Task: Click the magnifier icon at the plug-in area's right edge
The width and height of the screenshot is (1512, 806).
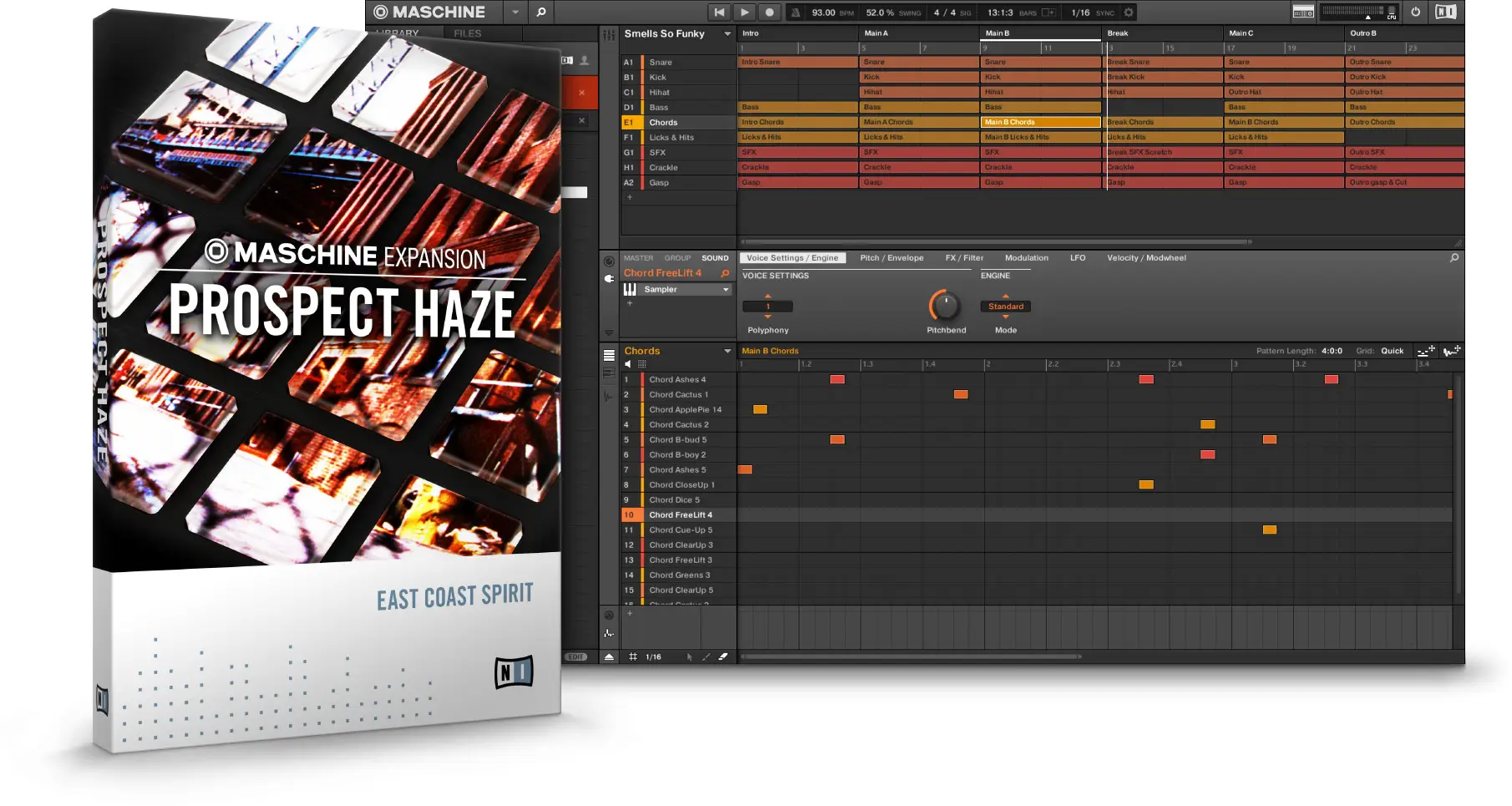Action: 1454,258
